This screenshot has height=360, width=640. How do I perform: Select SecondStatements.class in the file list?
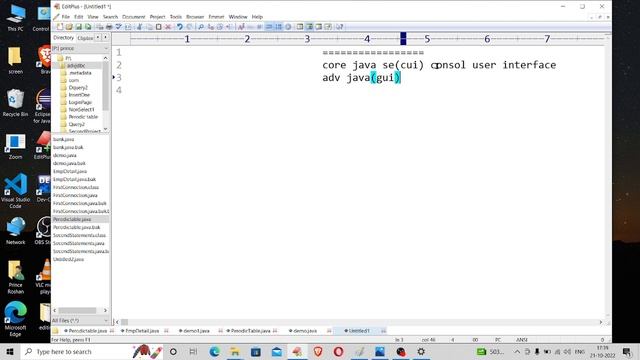[79, 236]
